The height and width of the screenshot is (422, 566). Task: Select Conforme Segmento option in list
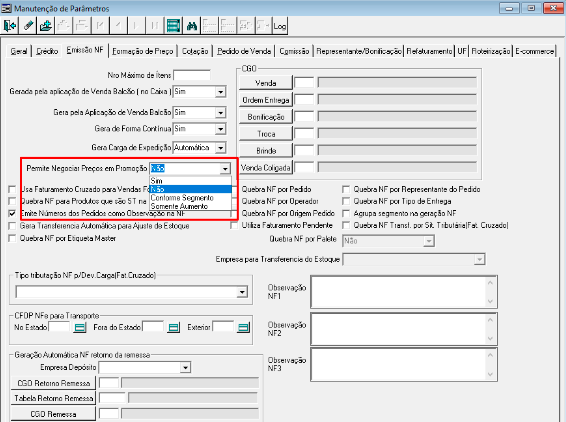(190, 198)
